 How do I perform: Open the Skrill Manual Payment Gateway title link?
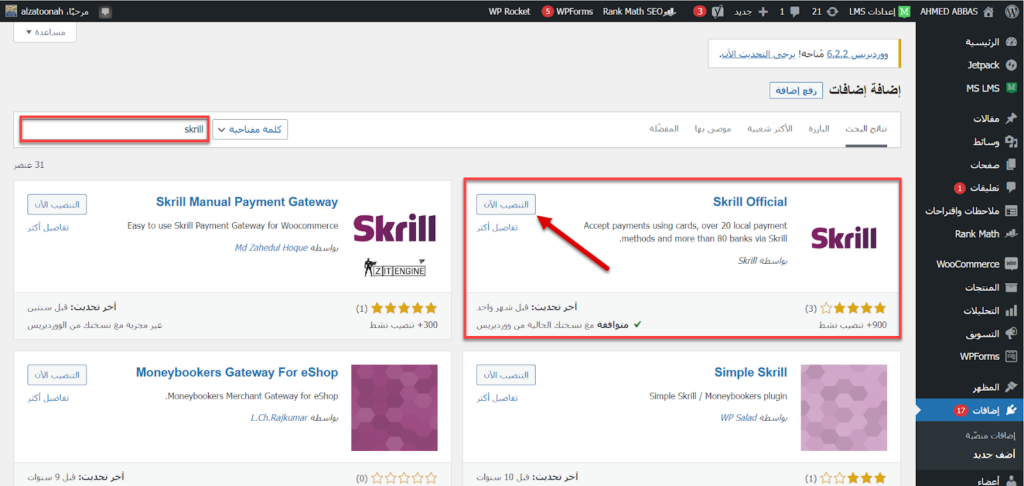[x=247, y=202]
